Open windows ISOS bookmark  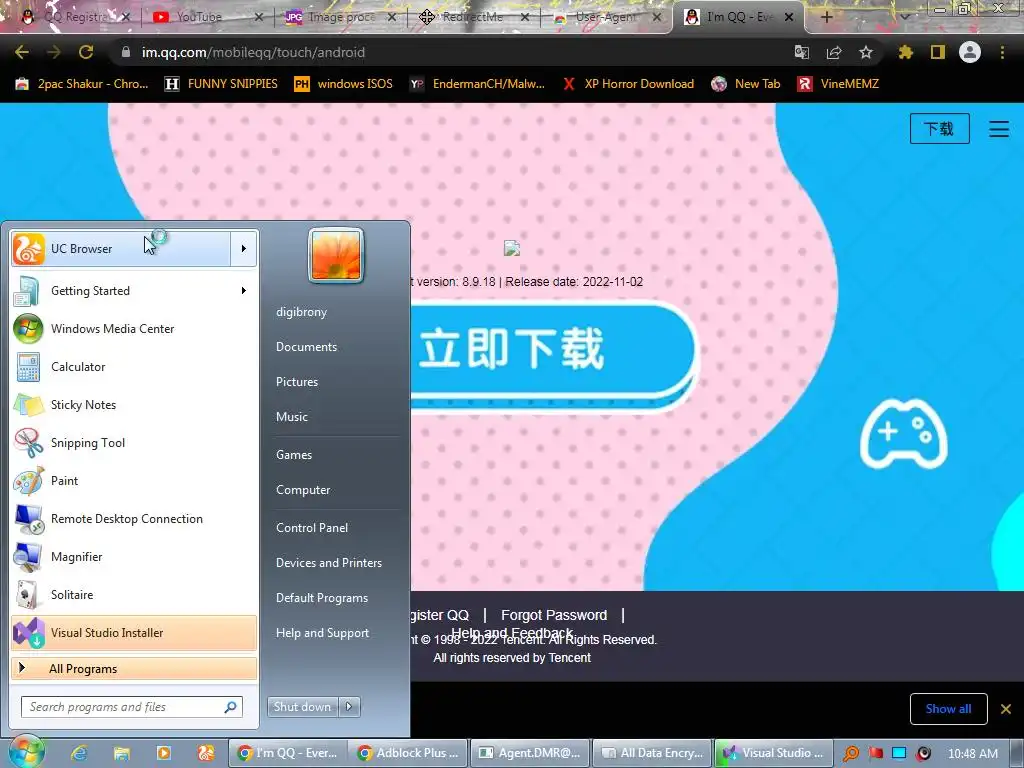(344, 84)
